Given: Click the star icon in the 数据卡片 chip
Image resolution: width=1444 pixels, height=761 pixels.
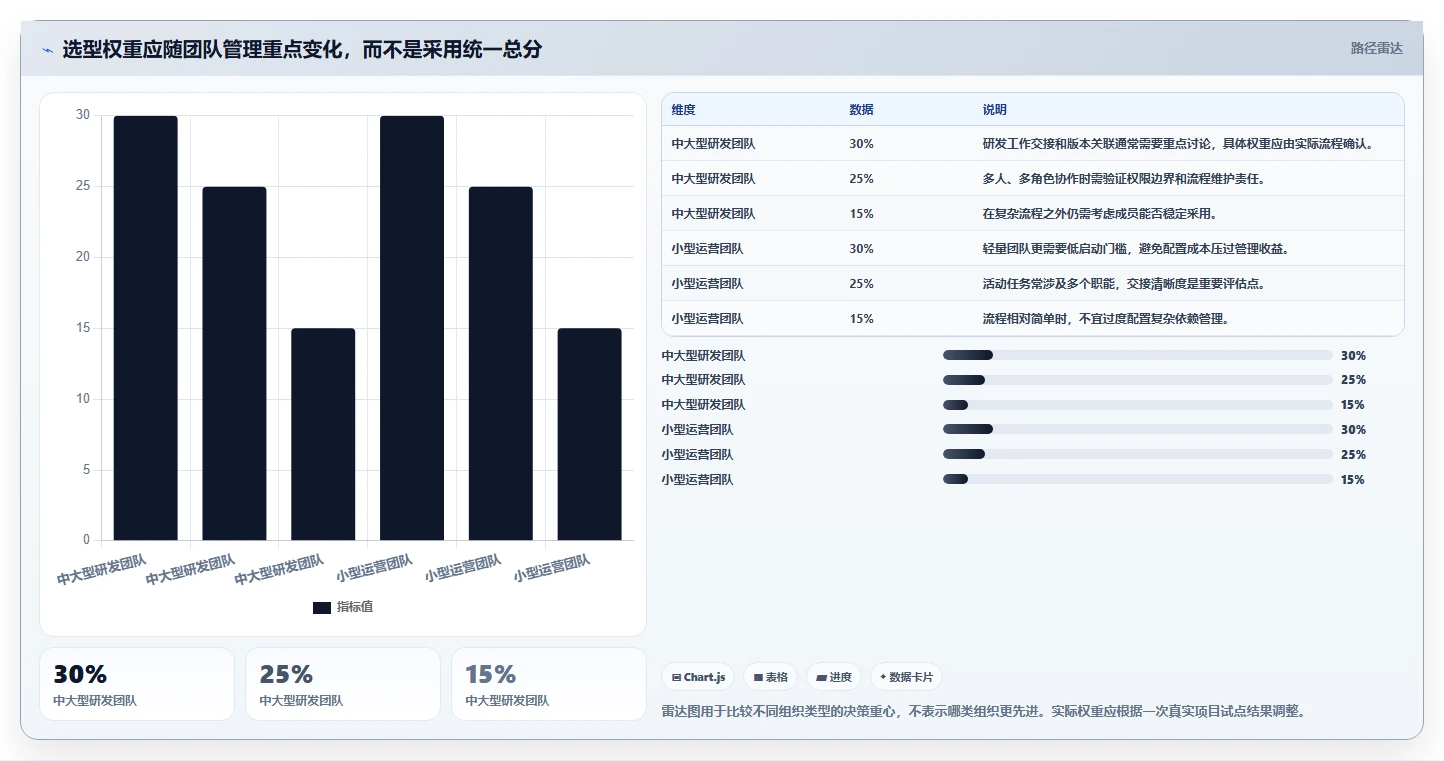Looking at the screenshot, I should pos(883,677).
